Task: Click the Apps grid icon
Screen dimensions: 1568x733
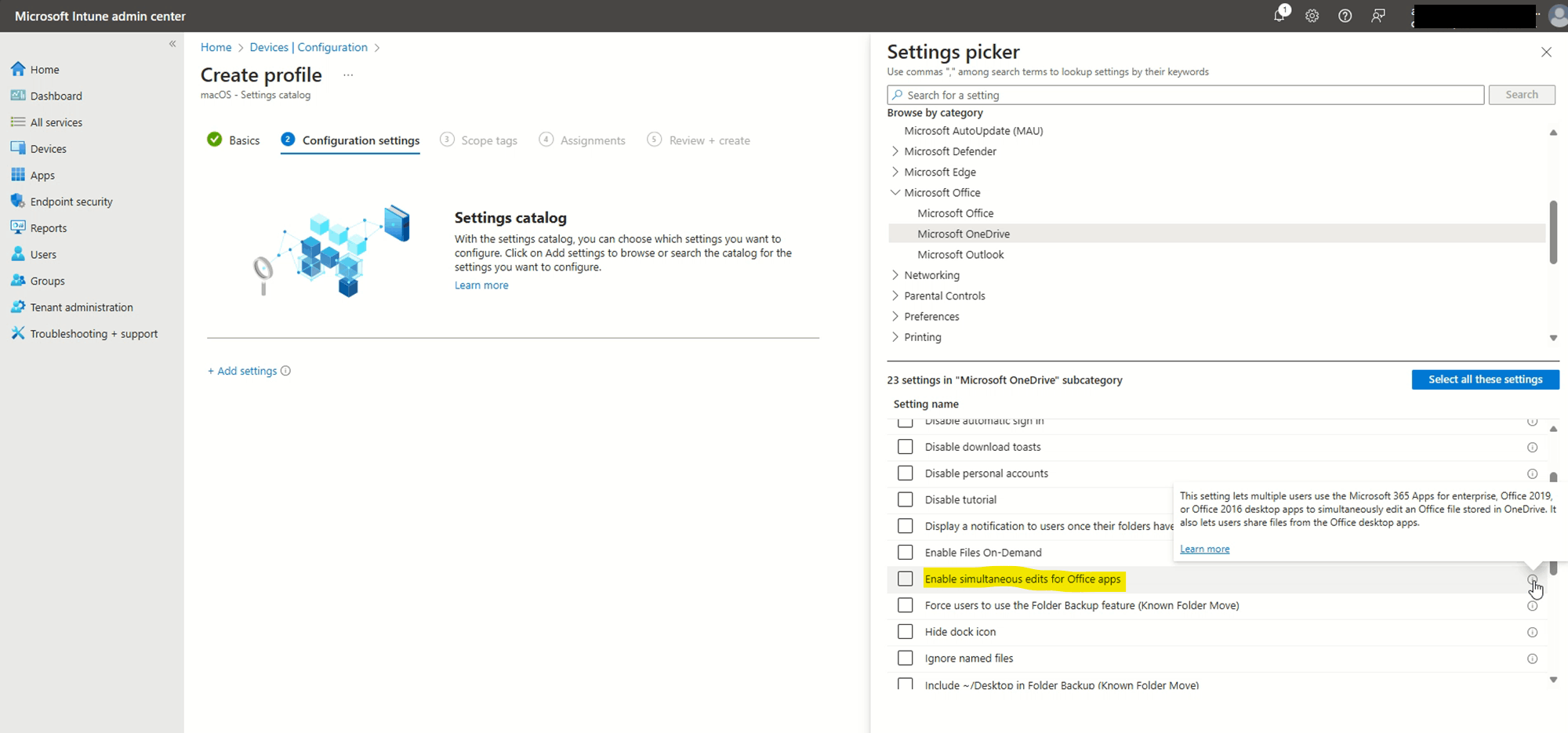Action: click(x=18, y=175)
